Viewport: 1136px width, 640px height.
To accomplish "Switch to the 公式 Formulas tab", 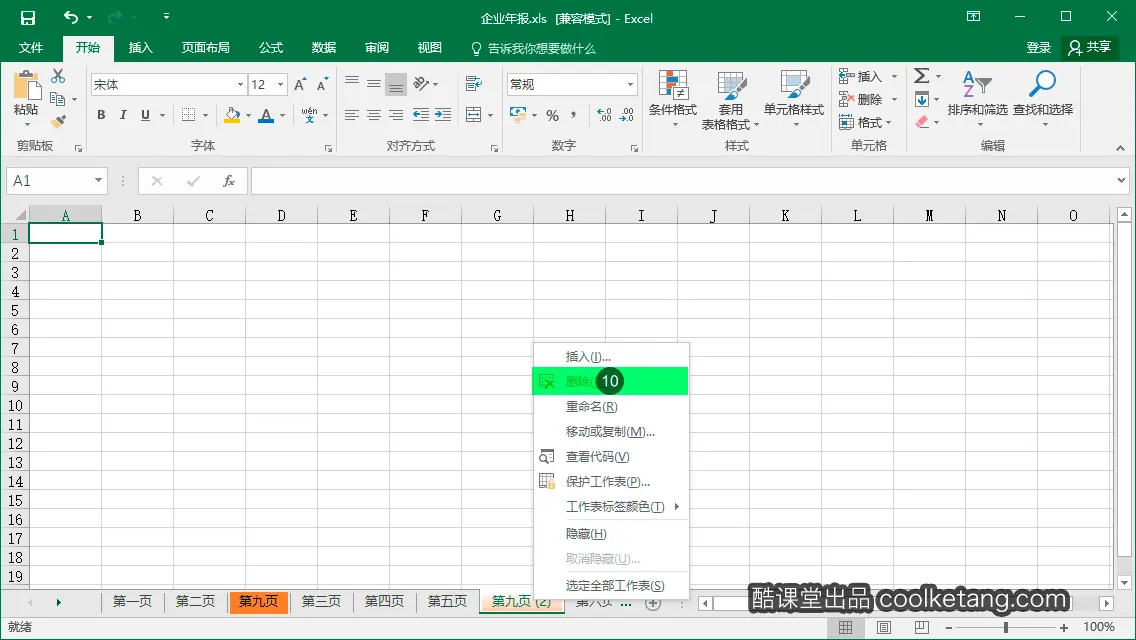I will (x=271, y=48).
